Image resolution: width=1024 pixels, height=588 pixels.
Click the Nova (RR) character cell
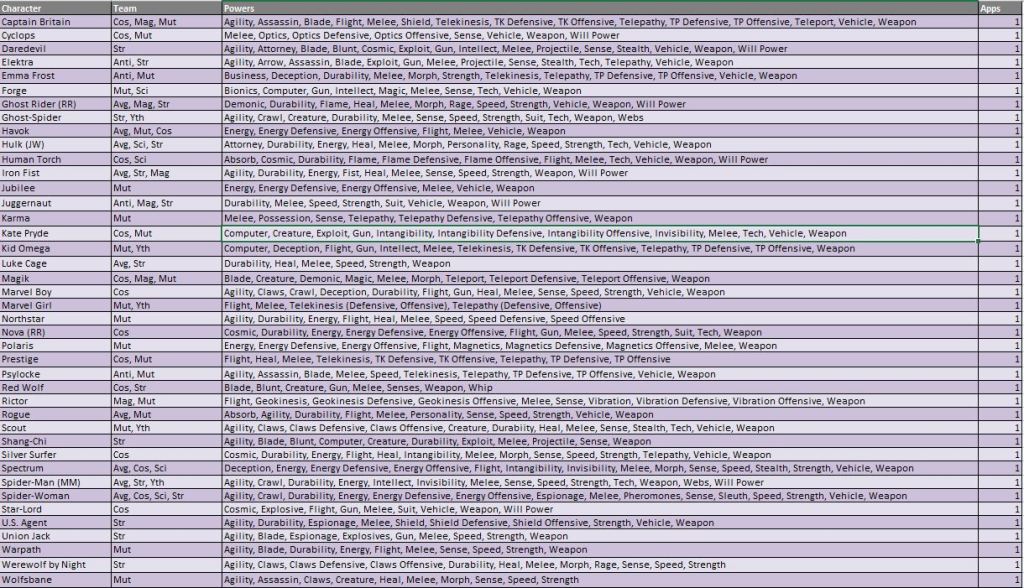coord(55,332)
